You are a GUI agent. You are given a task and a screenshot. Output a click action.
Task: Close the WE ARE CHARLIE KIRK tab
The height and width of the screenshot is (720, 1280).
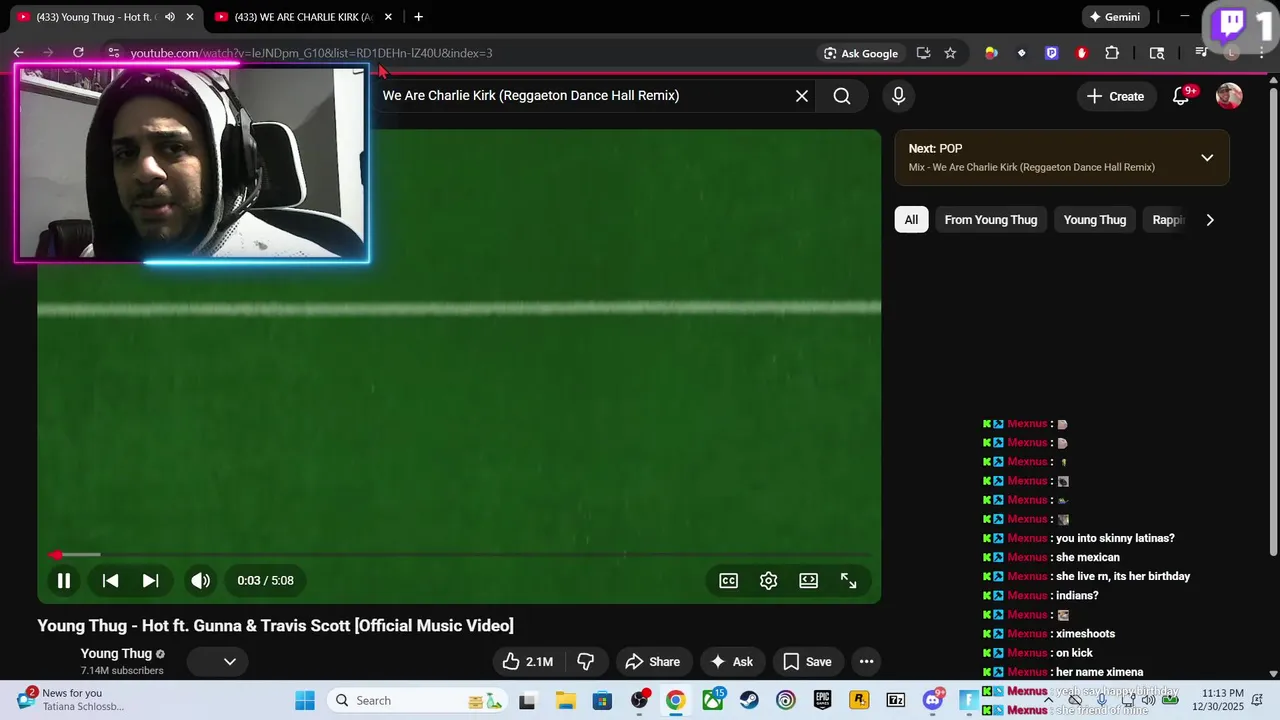[x=388, y=17]
